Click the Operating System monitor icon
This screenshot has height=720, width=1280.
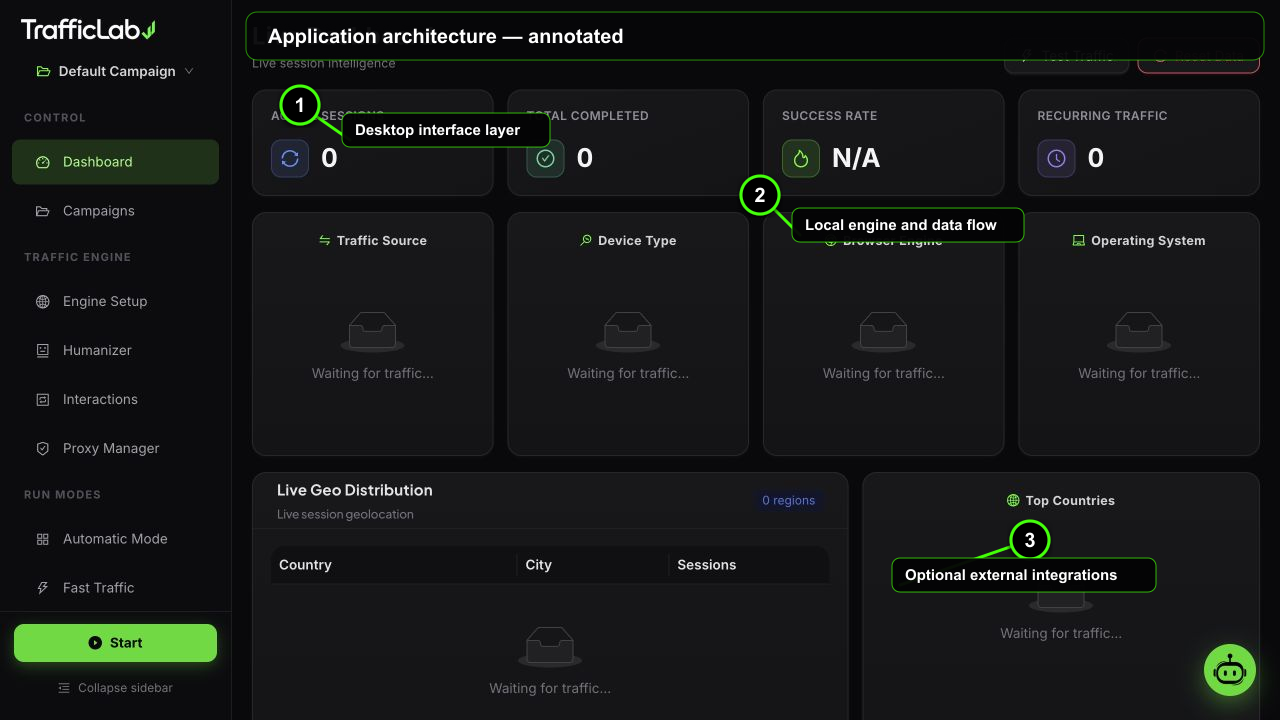(1079, 240)
